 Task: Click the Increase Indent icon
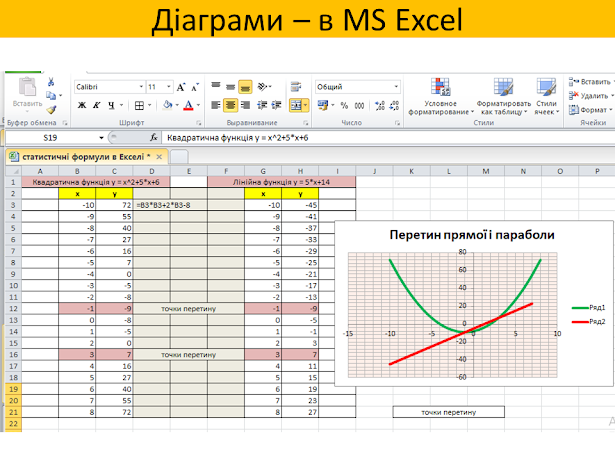[277, 105]
